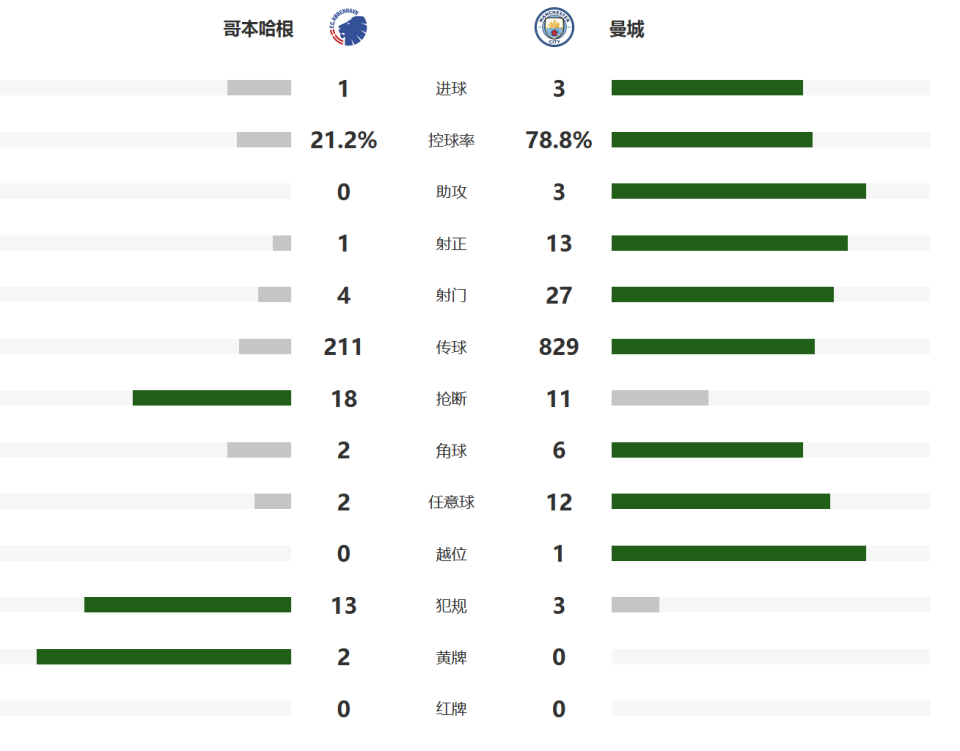This screenshot has width=960, height=751.
Task: Select the 角球 stat label
Action: 451,451
